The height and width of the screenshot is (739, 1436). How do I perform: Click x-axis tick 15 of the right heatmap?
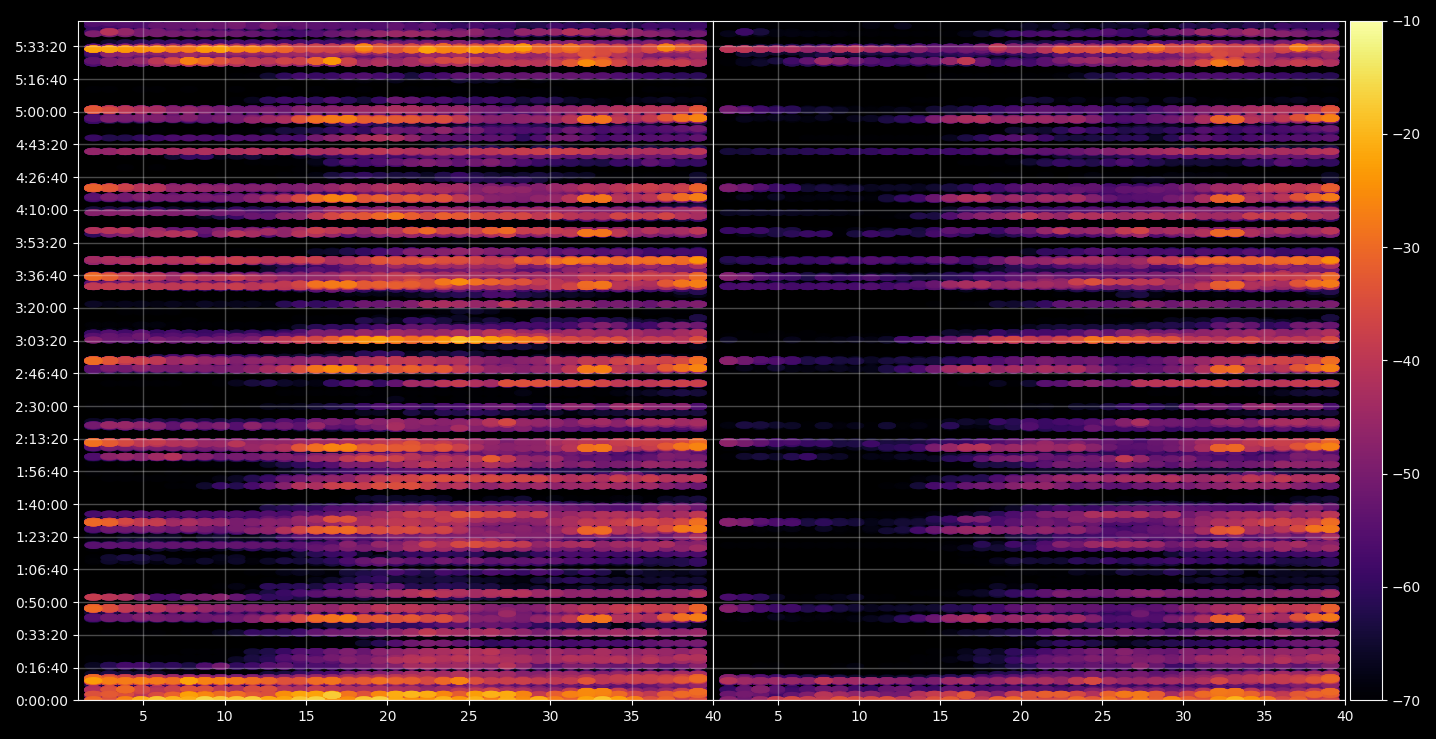pyautogui.click(x=939, y=716)
